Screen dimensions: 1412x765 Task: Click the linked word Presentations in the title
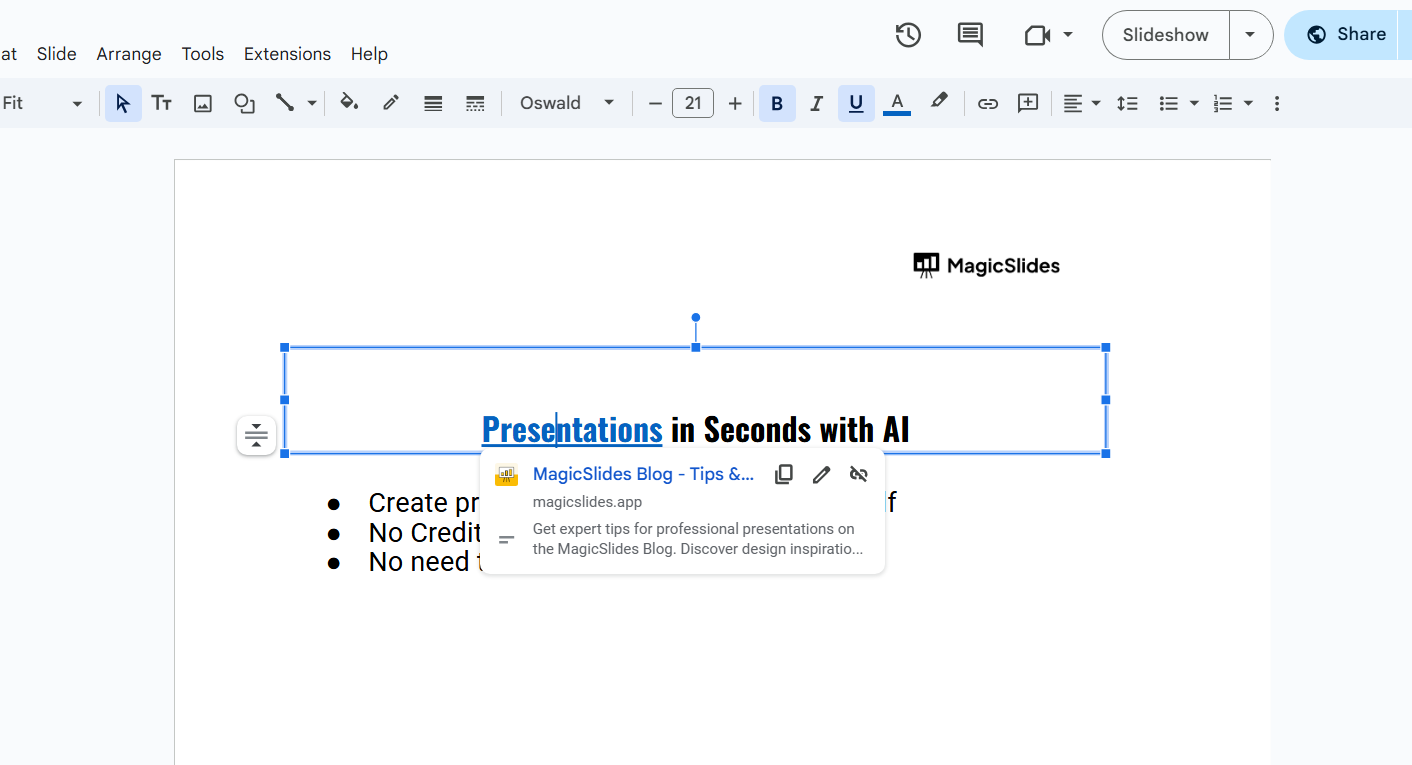[572, 429]
